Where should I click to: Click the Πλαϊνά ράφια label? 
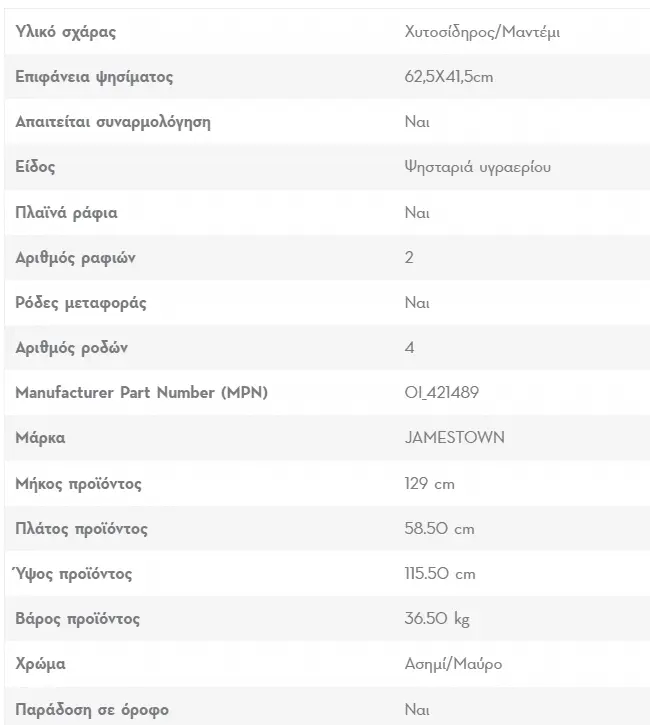pyautogui.click(x=67, y=212)
